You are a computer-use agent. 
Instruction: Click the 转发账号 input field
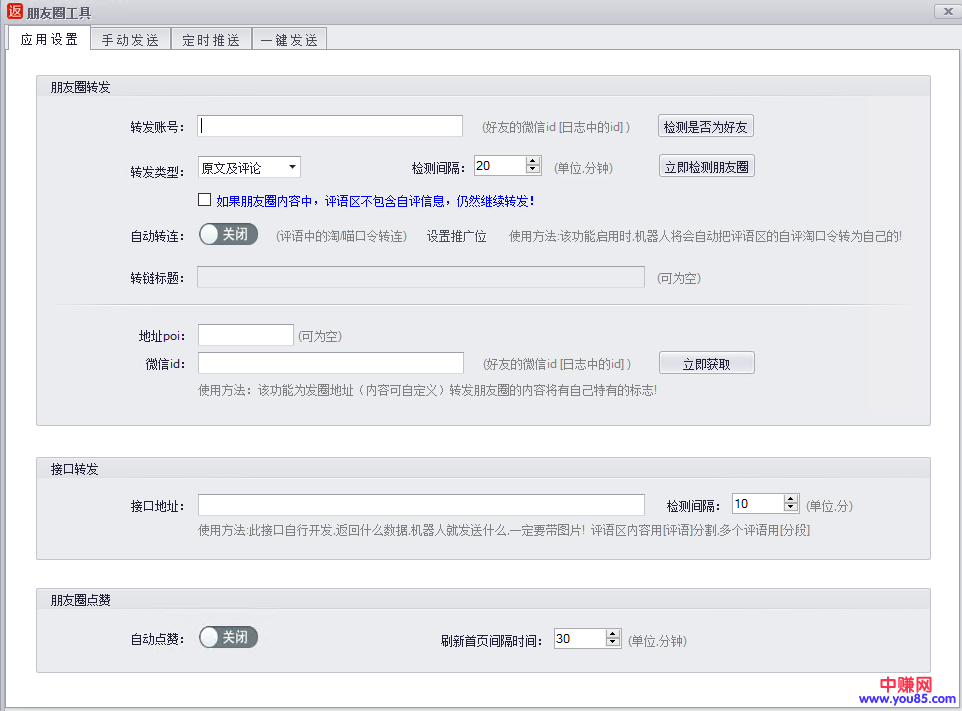(x=330, y=126)
